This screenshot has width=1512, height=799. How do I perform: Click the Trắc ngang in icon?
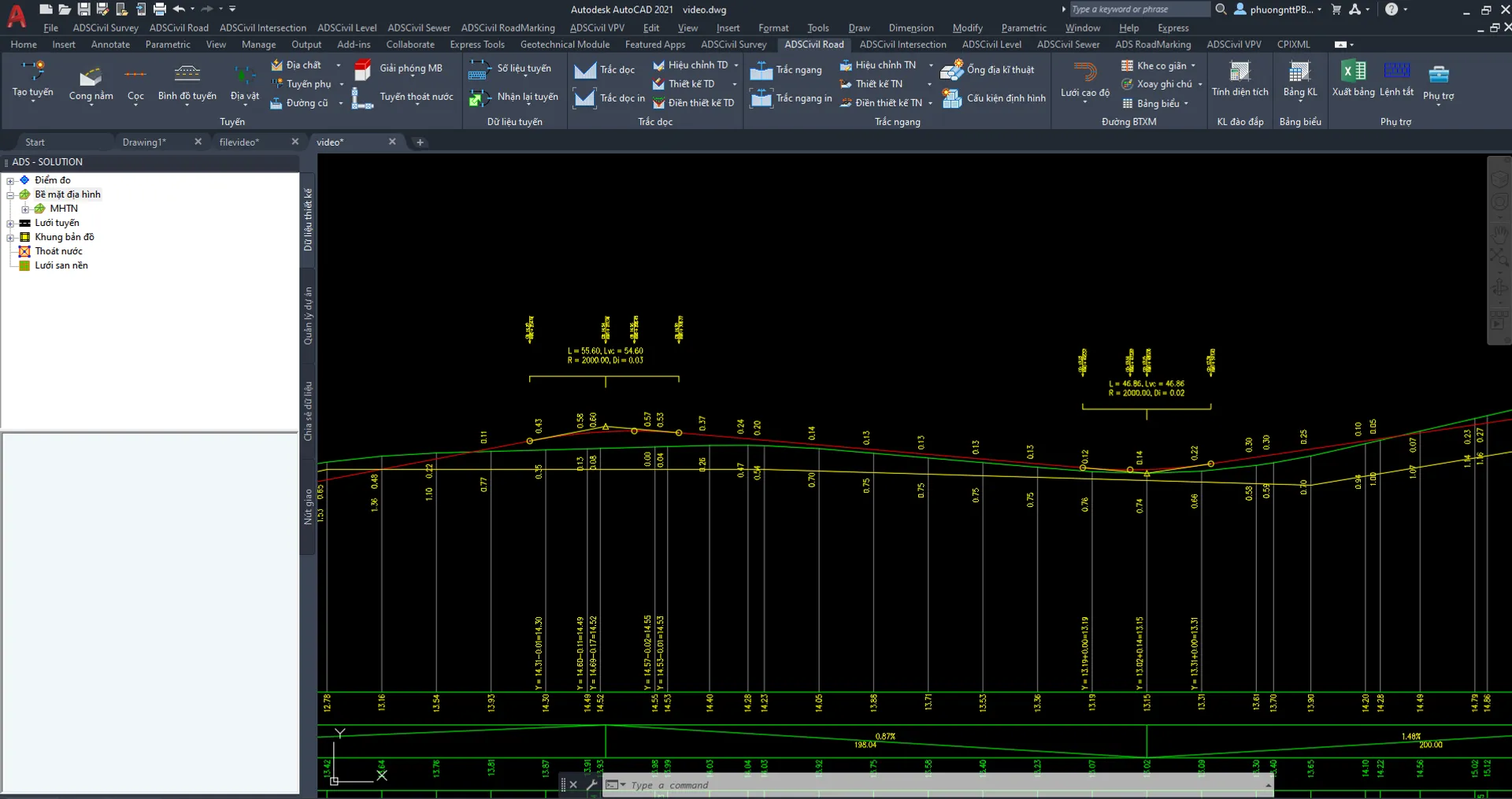coord(761,98)
